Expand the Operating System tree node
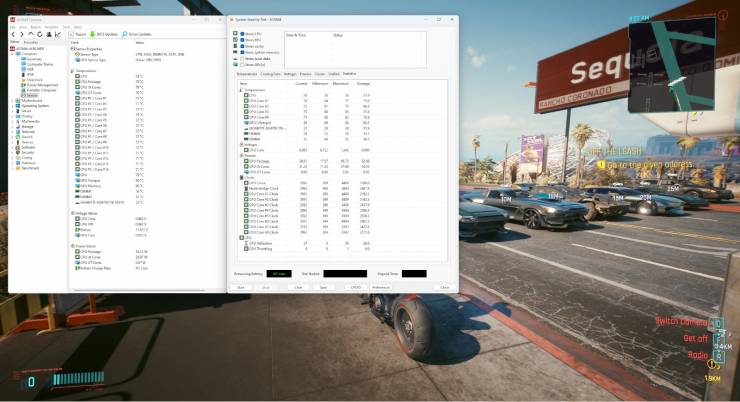 coord(12,106)
